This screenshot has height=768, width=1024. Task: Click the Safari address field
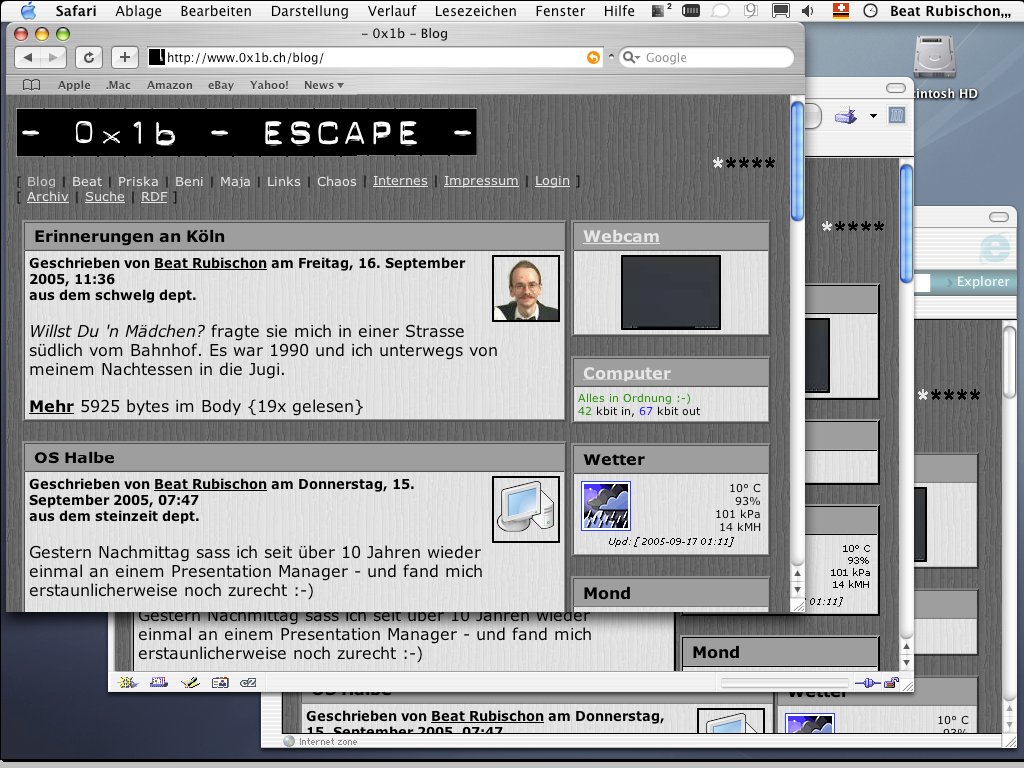[374, 57]
